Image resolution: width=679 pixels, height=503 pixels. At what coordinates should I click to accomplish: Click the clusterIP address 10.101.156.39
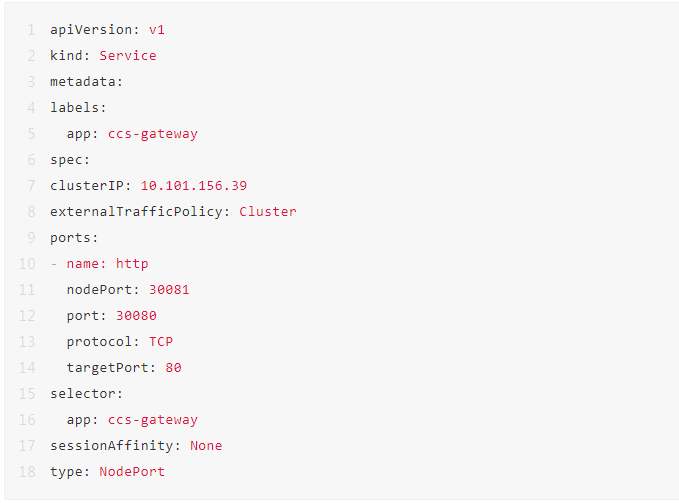(x=193, y=186)
